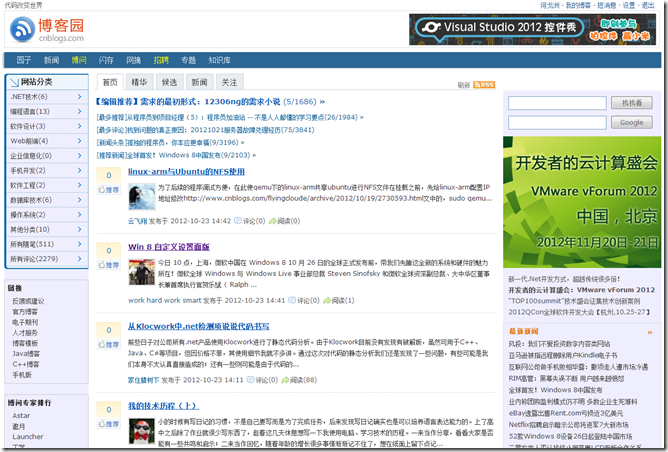
Task: Click comment bubble icon in Win 8 post
Action: (x=292, y=300)
